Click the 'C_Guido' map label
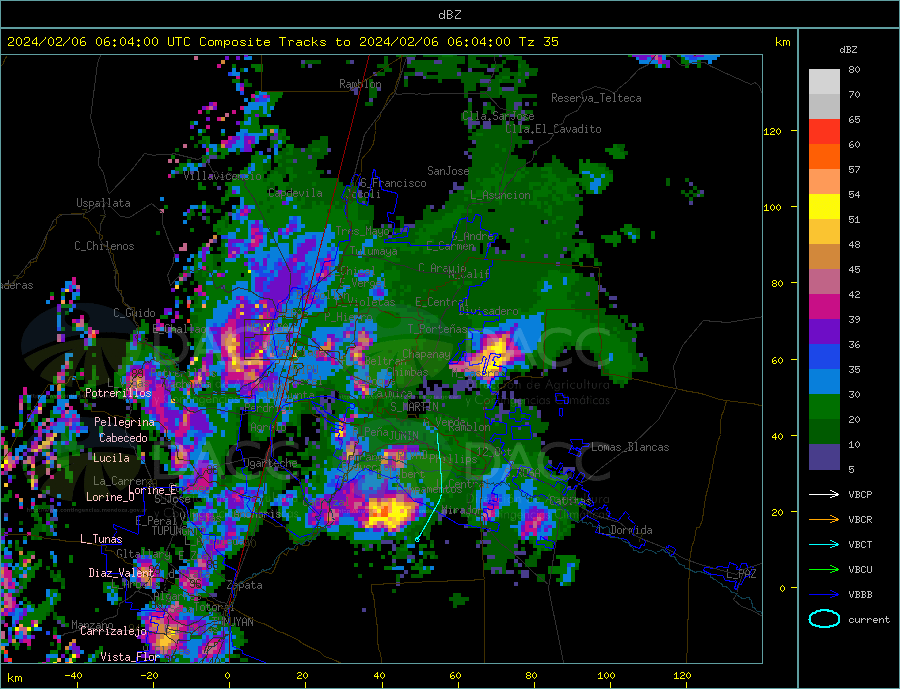The width and height of the screenshot is (900, 689). coord(134,313)
